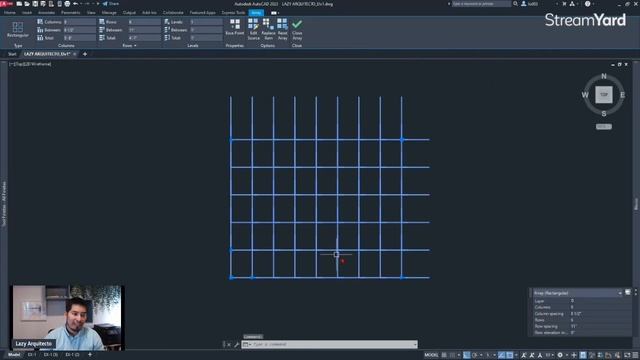The width and height of the screenshot is (640, 360).
Task: Open the object snap options dropdown arrow
Action: coord(516,355)
